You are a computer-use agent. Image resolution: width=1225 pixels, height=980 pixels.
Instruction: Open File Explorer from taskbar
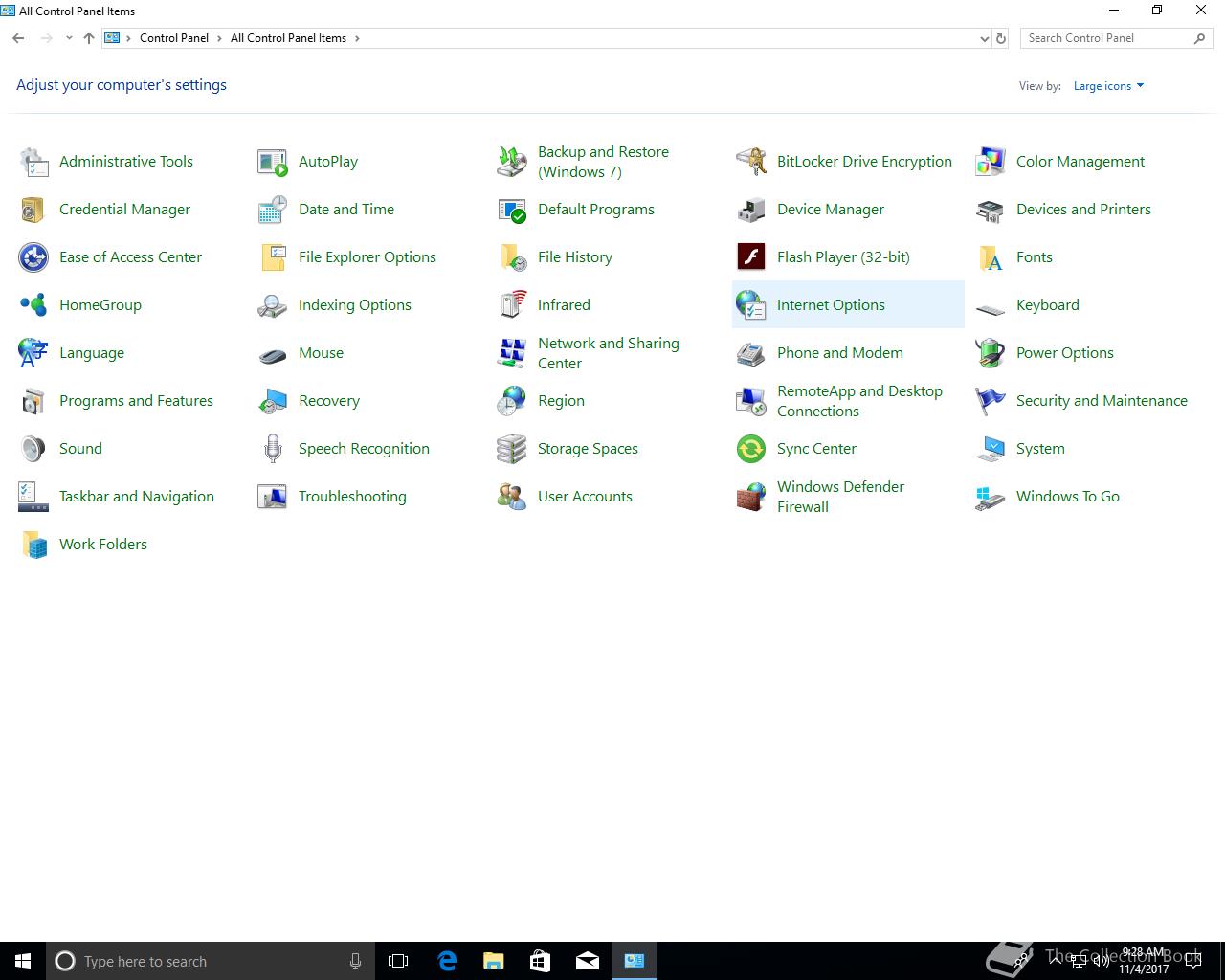click(x=494, y=961)
